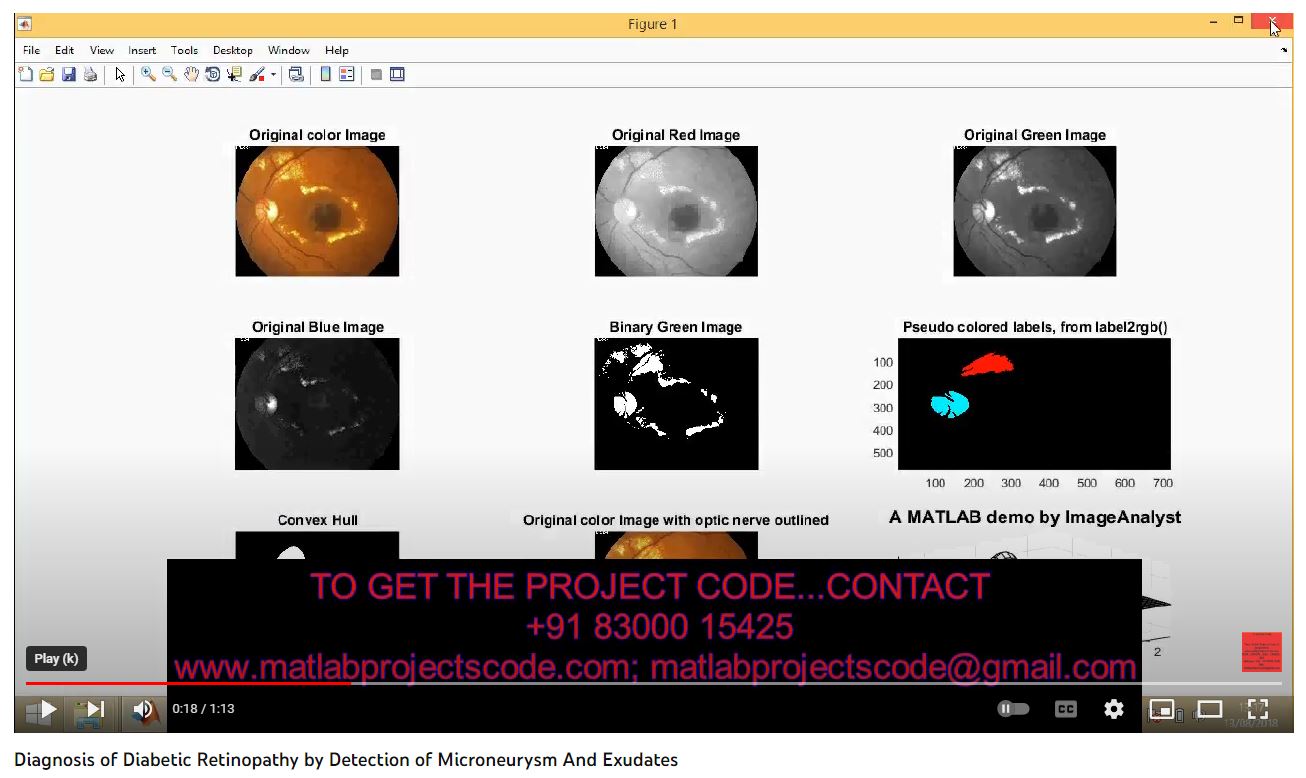The width and height of the screenshot is (1306, 778).
Task: Print the figure using the printer icon
Action: click(x=90, y=75)
